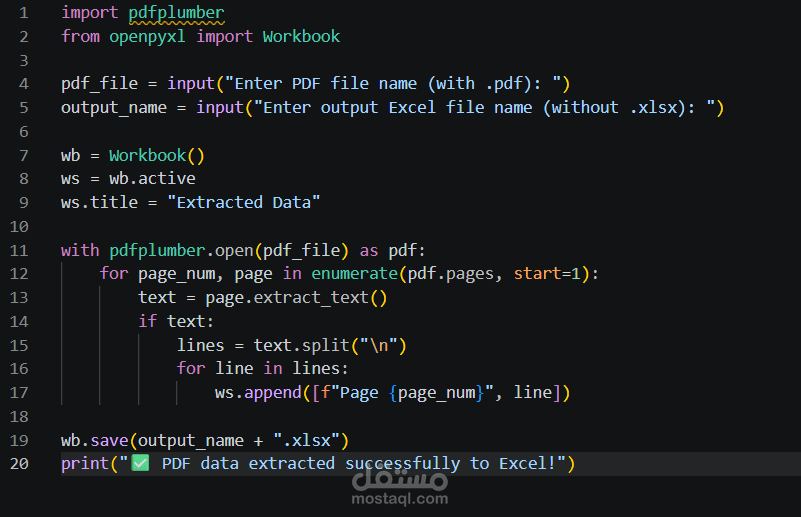Click 'start=1' argument

coord(547,274)
